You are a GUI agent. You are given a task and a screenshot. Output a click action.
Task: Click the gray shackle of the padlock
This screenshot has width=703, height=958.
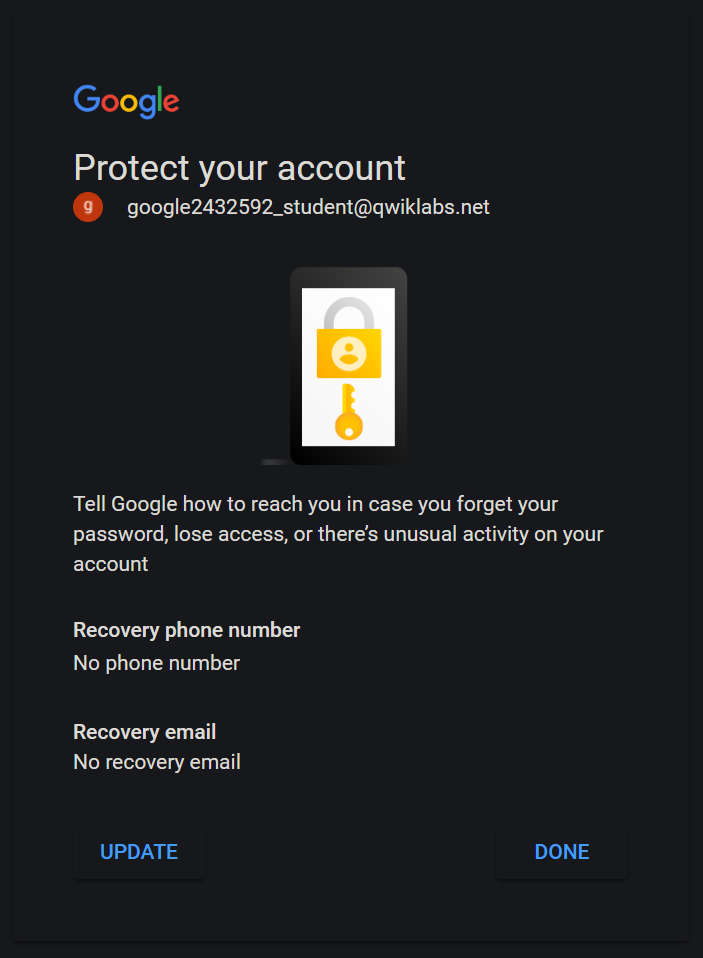[x=349, y=313]
